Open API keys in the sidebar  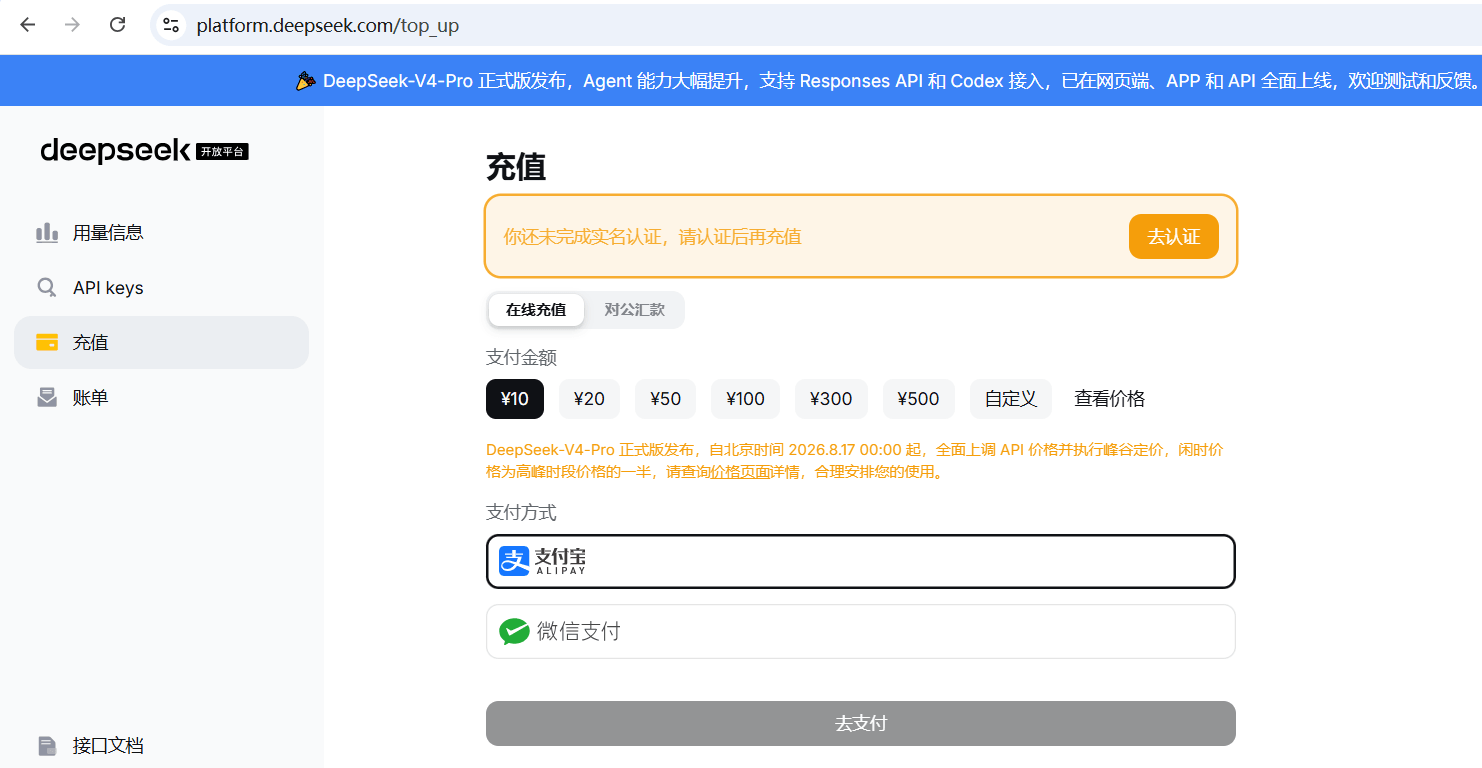161,288
